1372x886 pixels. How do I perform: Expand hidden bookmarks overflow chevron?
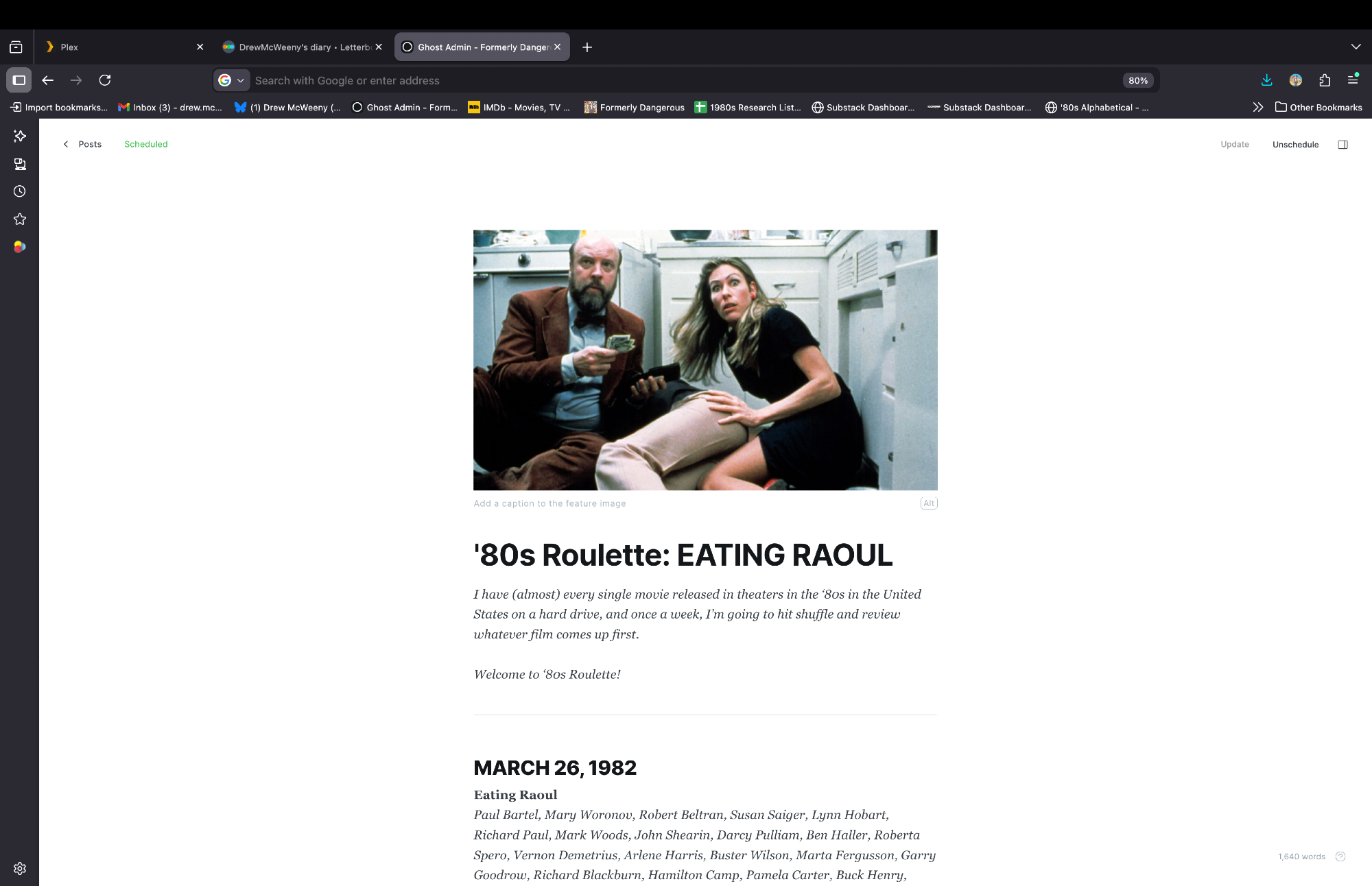click(1257, 107)
